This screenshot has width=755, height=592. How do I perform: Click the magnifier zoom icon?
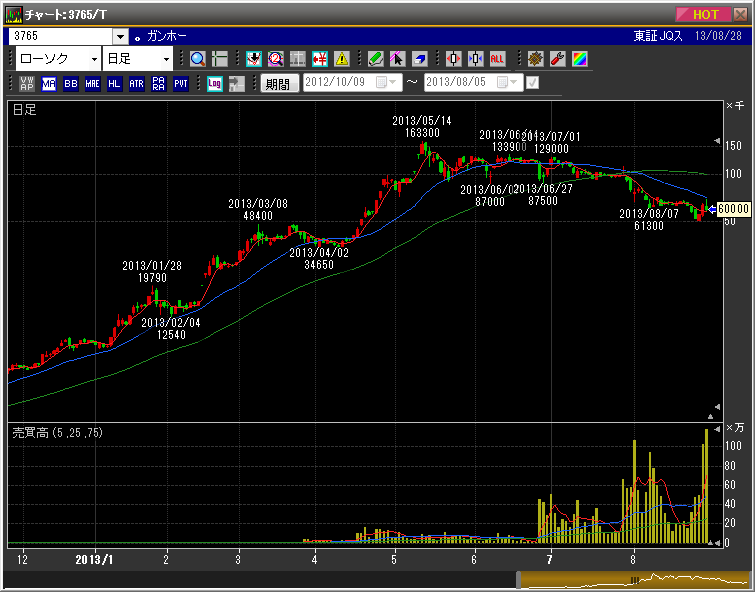(x=197, y=59)
